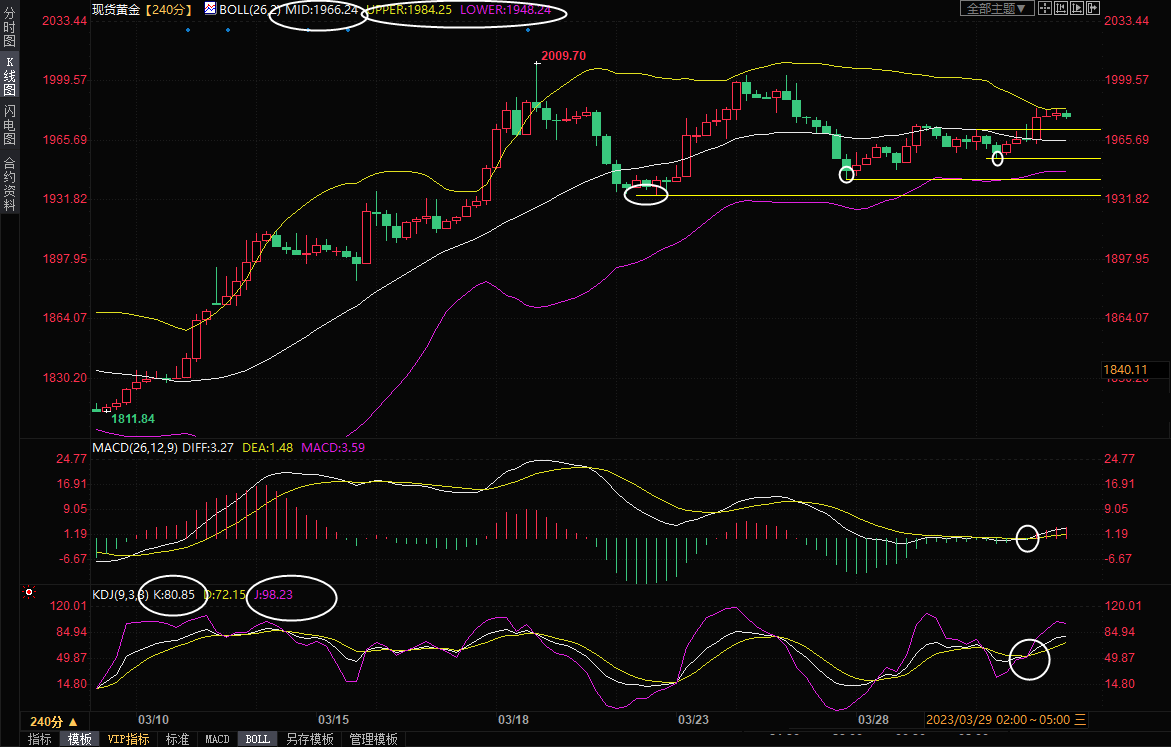
Task: Select the 指标 bottom tab
Action: pyautogui.click(x=40, y=739)
